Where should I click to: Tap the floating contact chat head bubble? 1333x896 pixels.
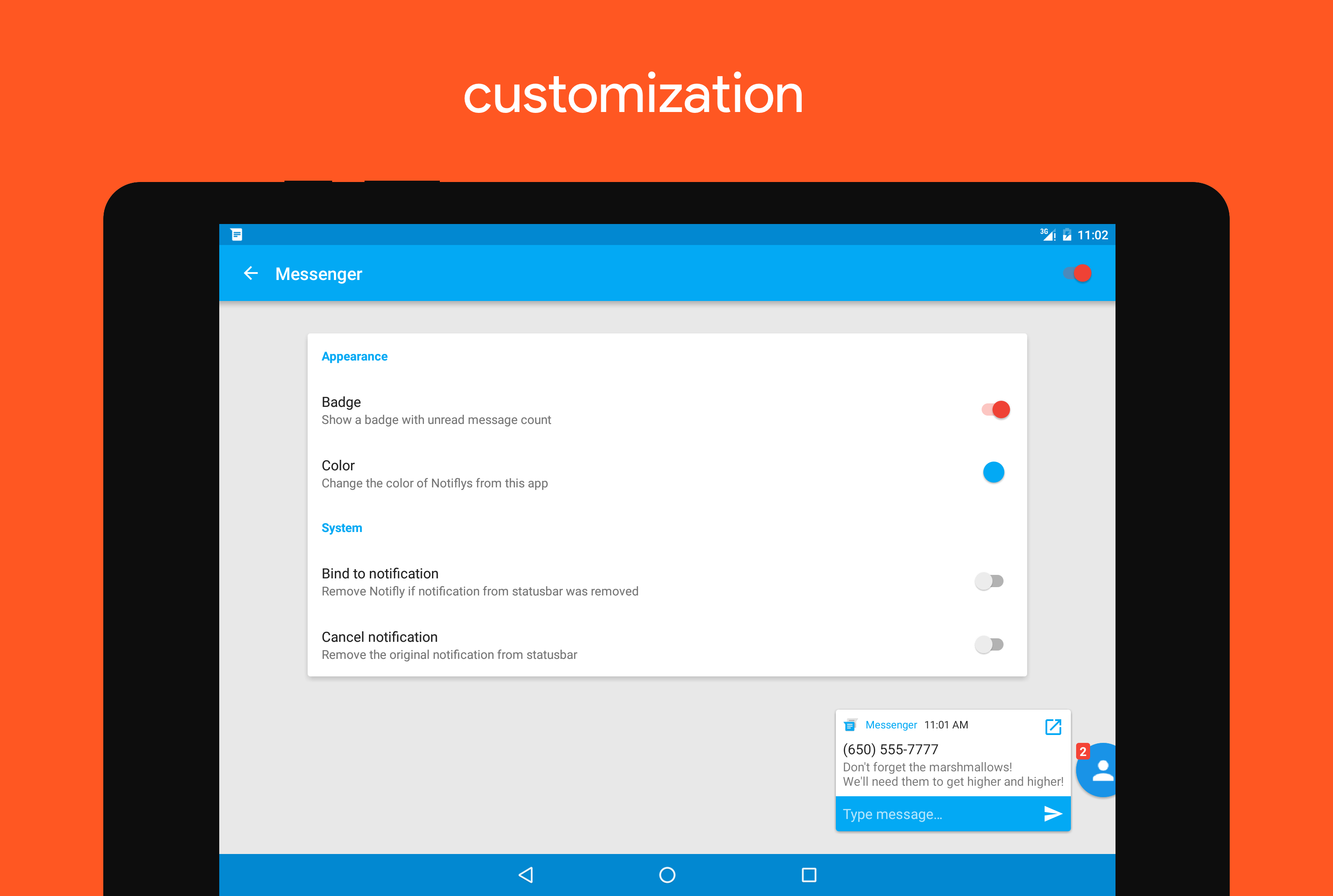tap(1096, 770)
